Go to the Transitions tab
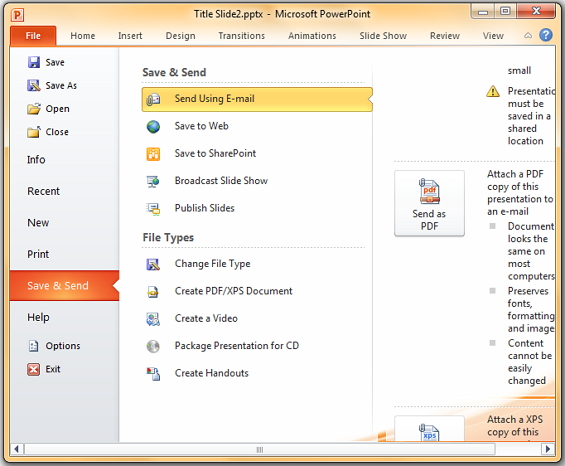This screenshot has width=565, height=466. (241, 36)
